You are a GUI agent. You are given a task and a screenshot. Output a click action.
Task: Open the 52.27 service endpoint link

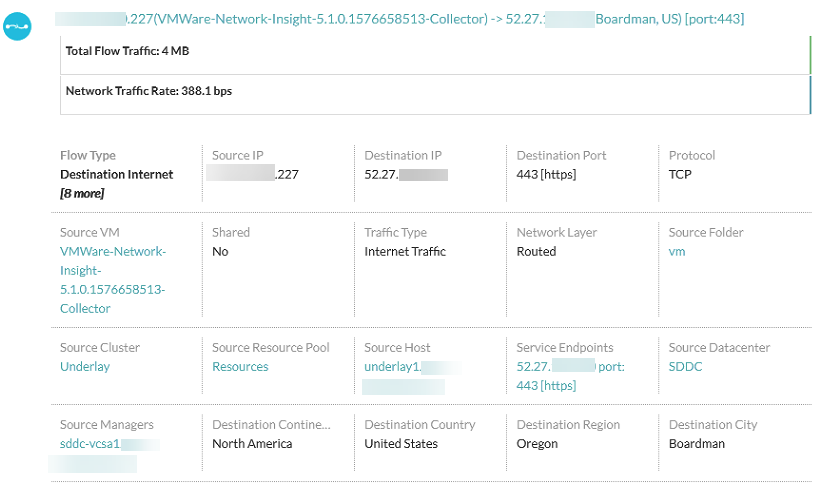tap(570, 376)
